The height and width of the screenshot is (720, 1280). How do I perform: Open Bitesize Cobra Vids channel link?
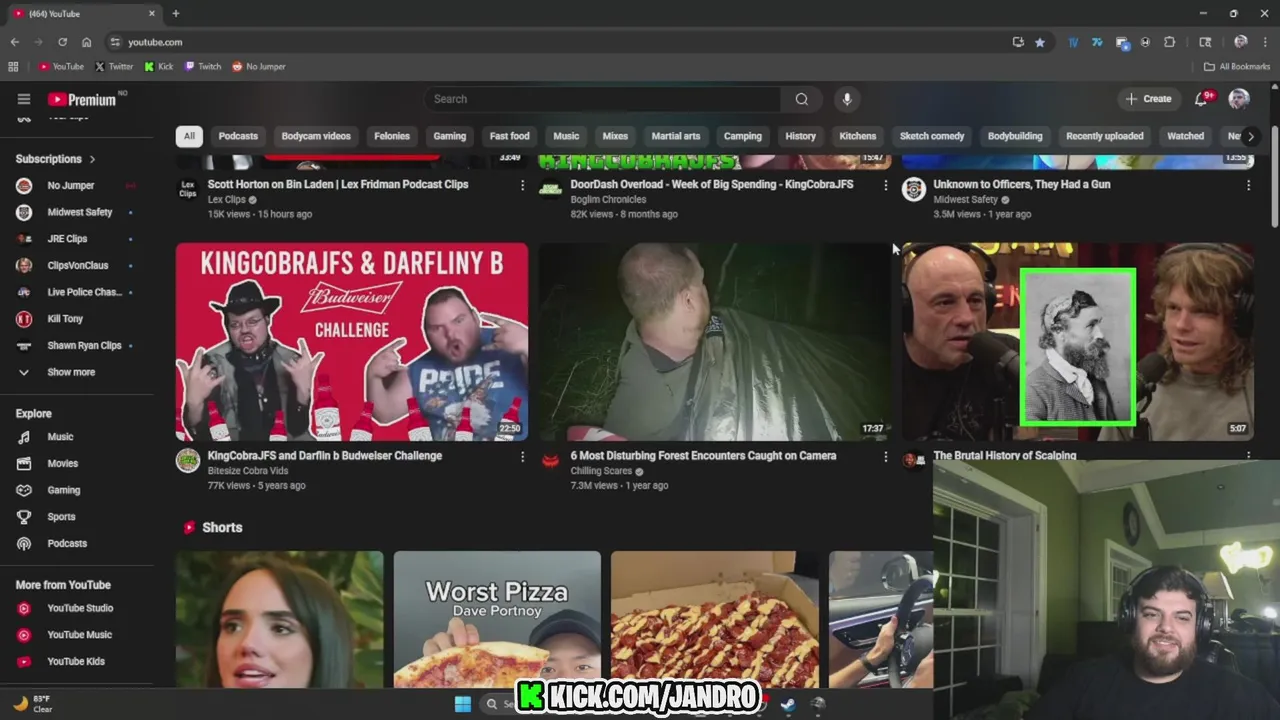(247, 471)
